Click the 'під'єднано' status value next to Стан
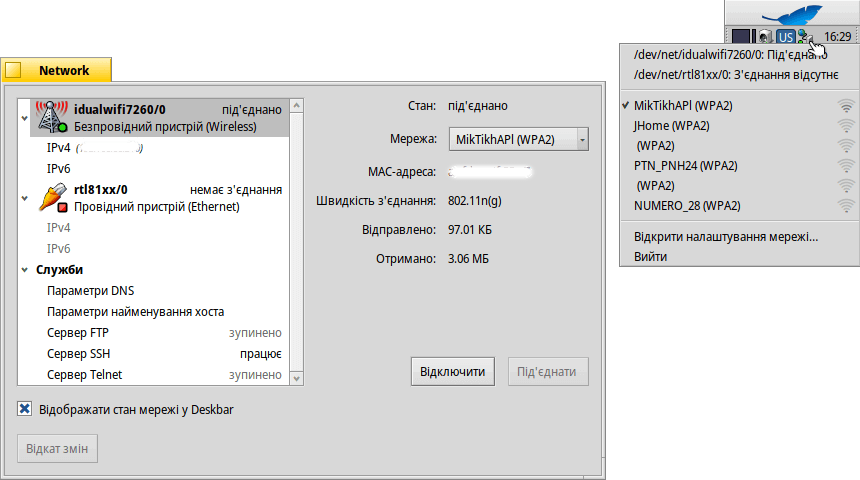860x480 pixels. (478, 106)
